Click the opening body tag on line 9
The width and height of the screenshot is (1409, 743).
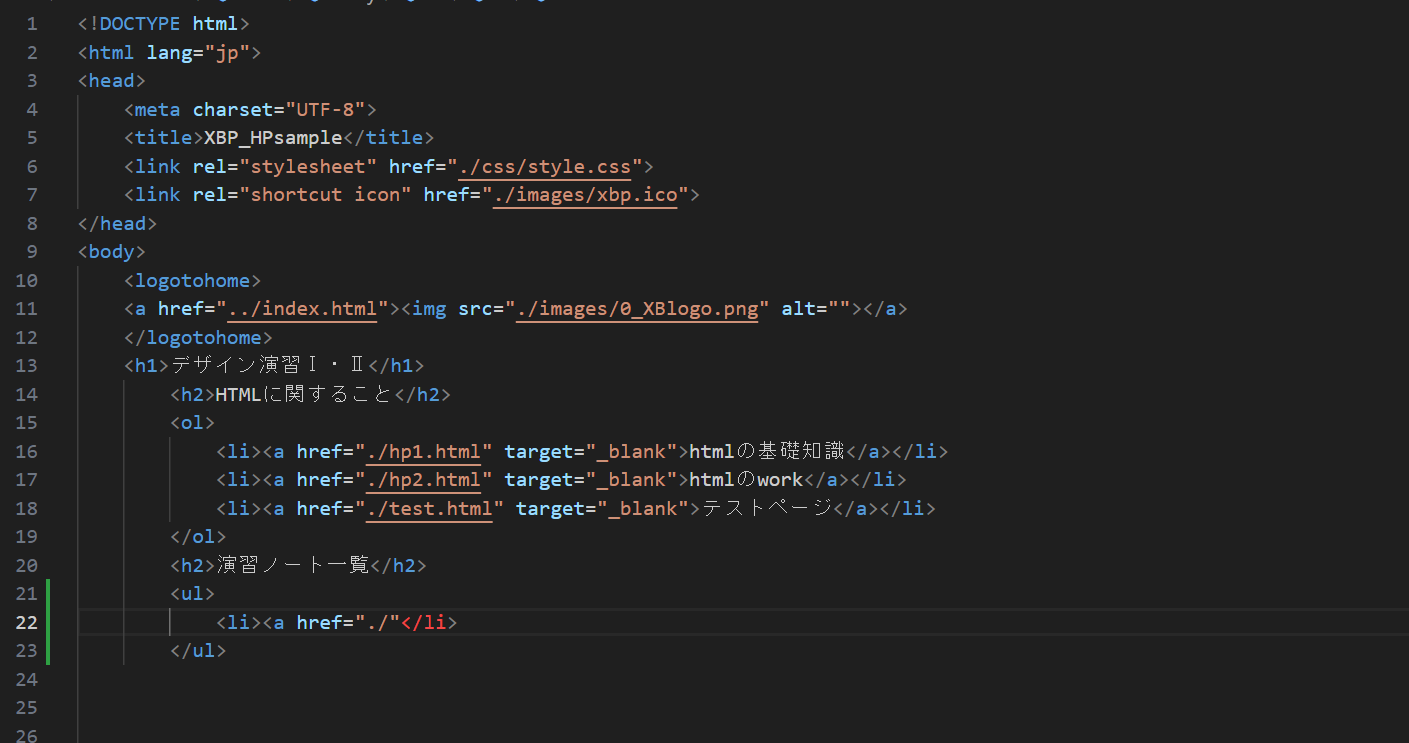pos(111,252)
